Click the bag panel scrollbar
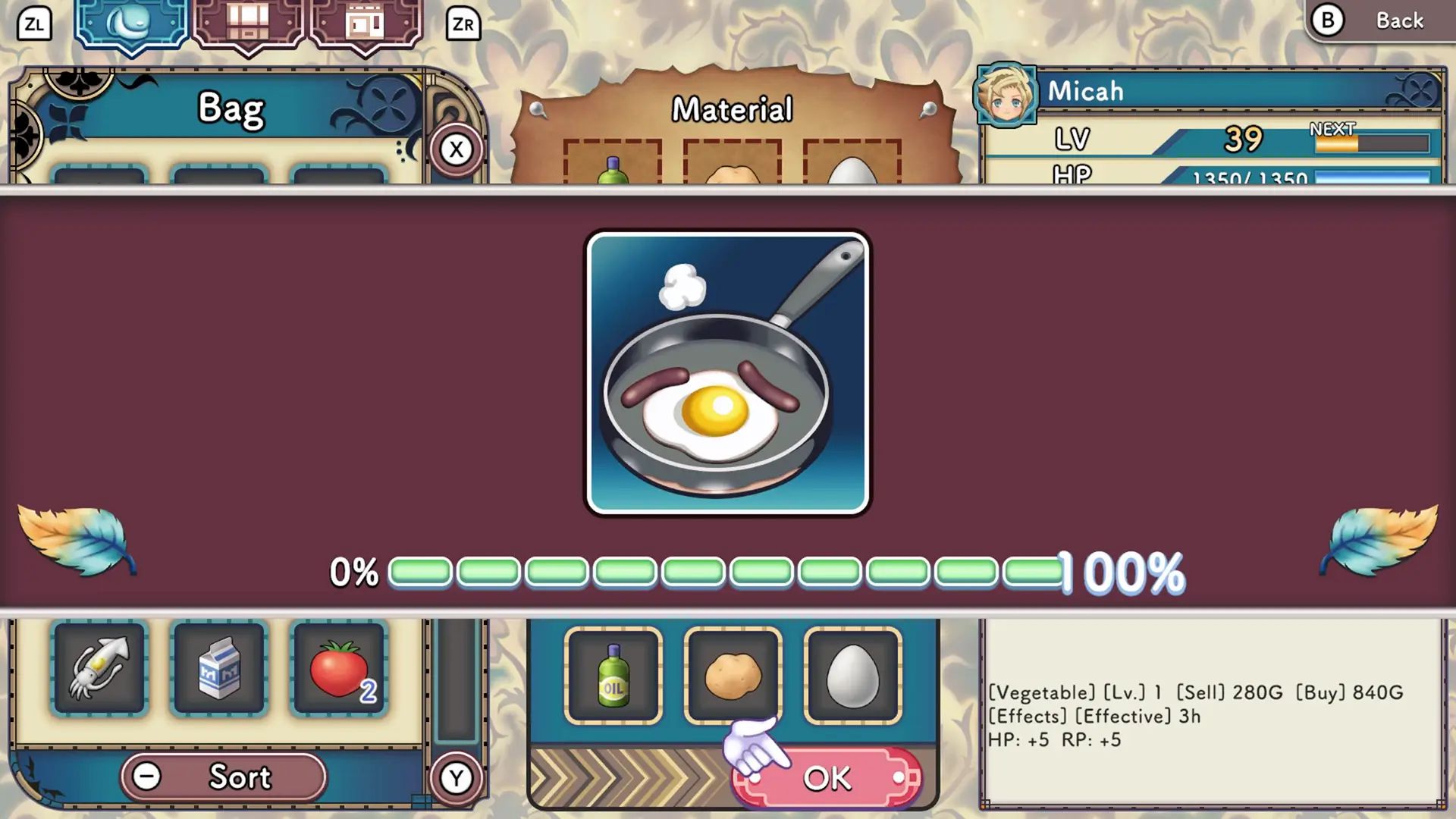 click(x=456, y=679)
